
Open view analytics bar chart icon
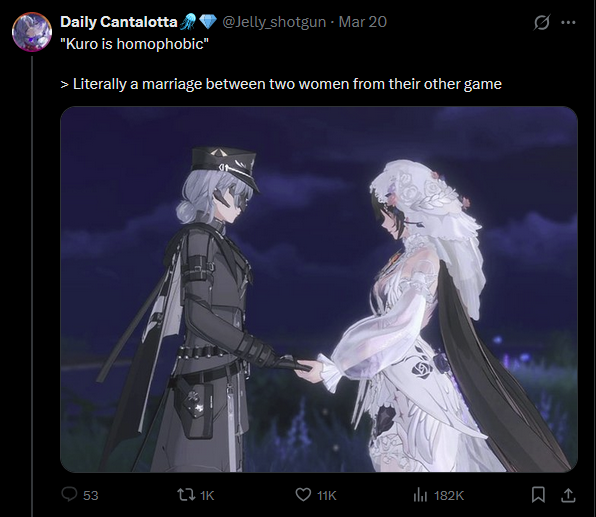pyautogui.click(x=420, y=495)
